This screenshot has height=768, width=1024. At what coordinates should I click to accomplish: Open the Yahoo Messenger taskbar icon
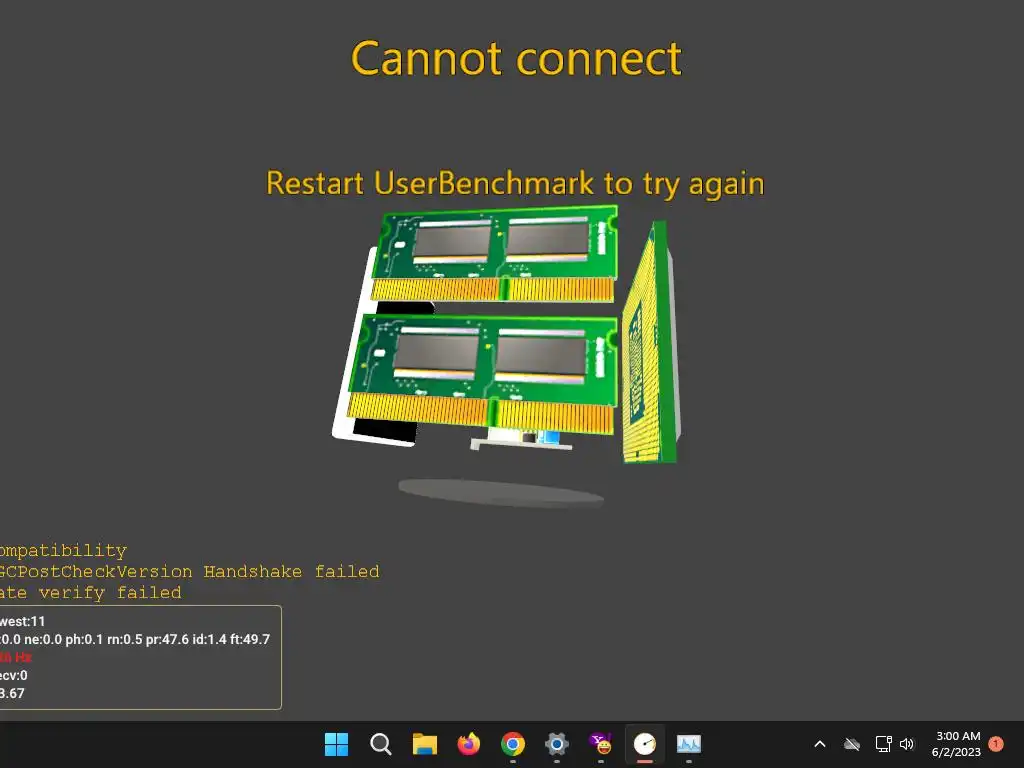pyautogui.click(x=601, y=744)
